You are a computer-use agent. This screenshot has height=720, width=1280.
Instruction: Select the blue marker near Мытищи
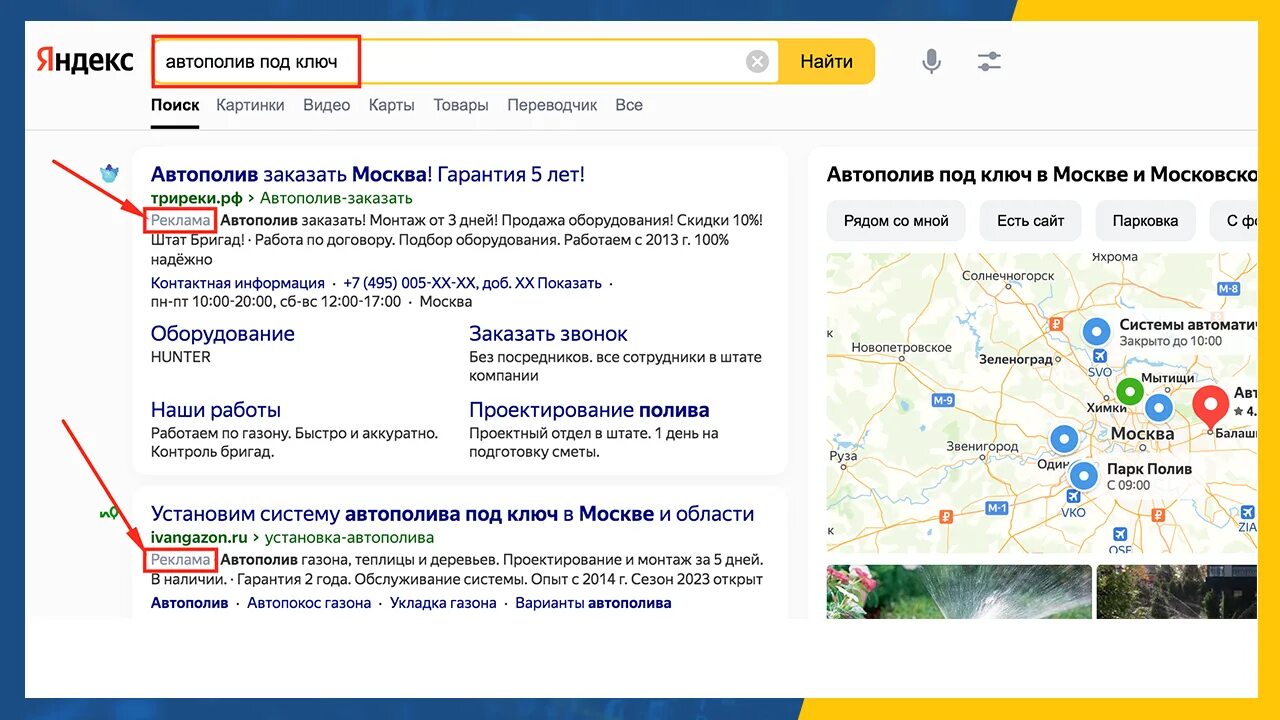[x=1159, y=407]
